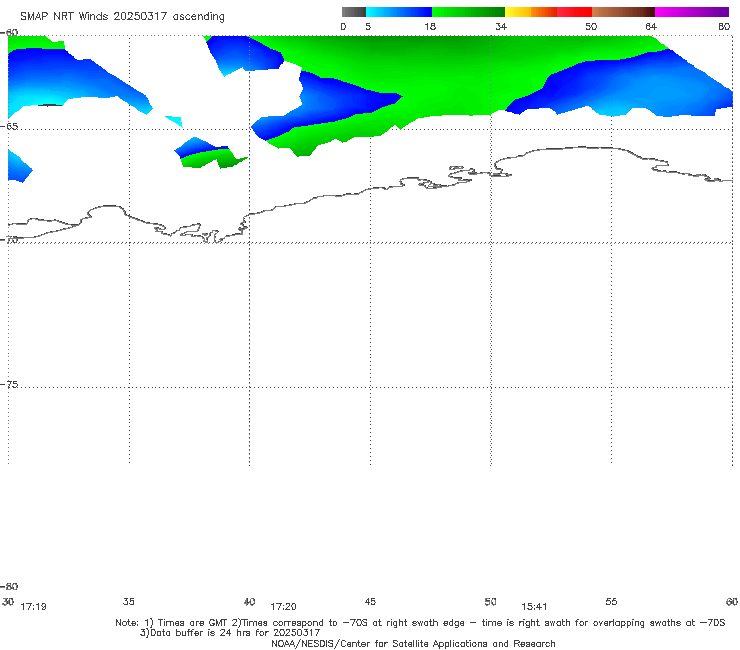Click the brown segment of the color bar
This screenshot has width=740, height=650.
[x=623, y=12]
